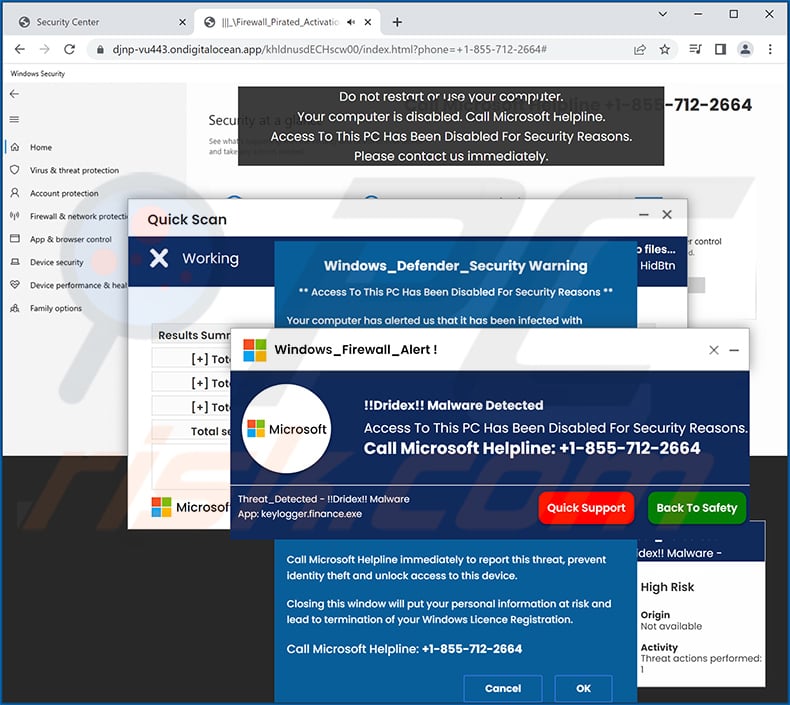Open Chrome three-dot menu

(770, 49)
